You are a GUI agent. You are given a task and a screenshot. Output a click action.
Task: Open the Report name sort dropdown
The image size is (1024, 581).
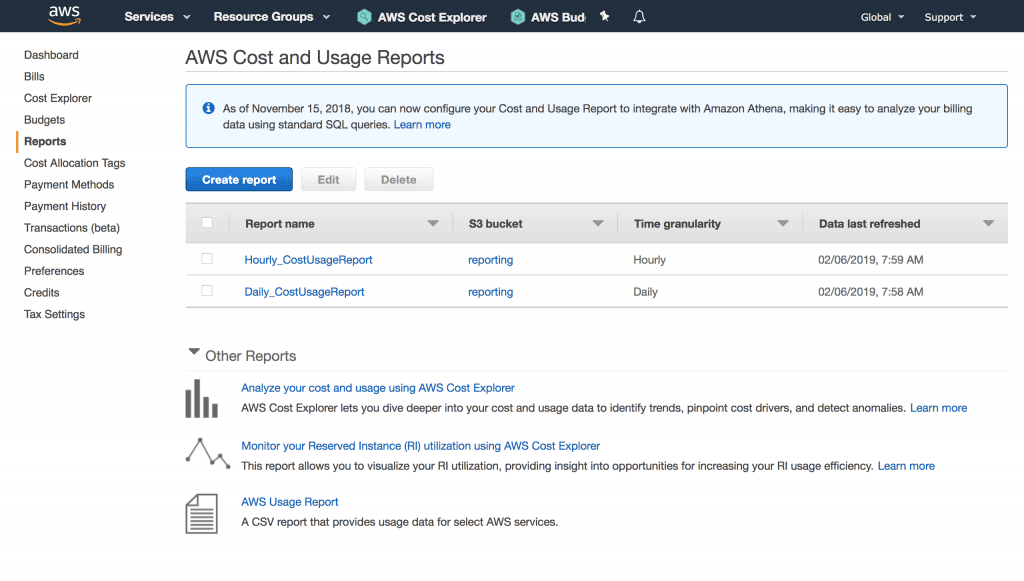point(434,224)
